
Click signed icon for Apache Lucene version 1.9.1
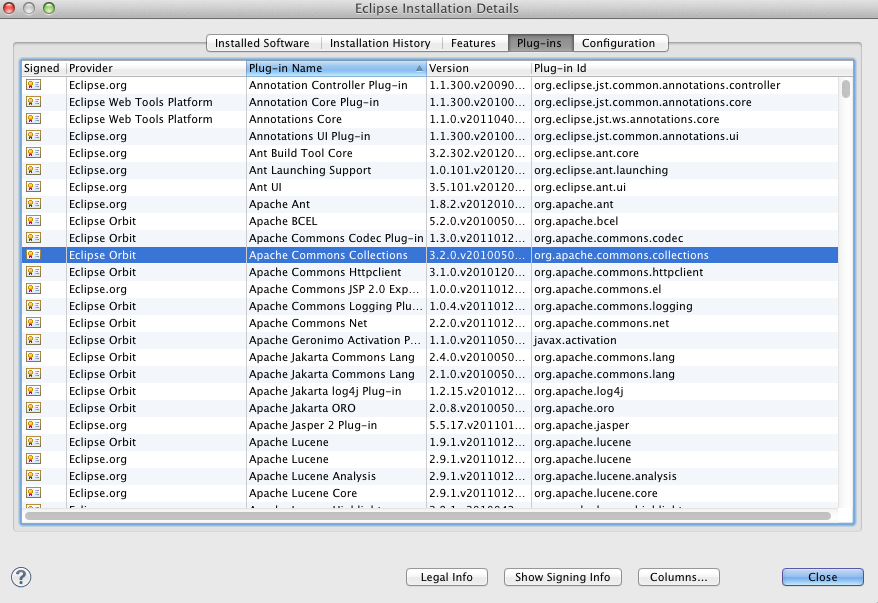tap(34, 442)
